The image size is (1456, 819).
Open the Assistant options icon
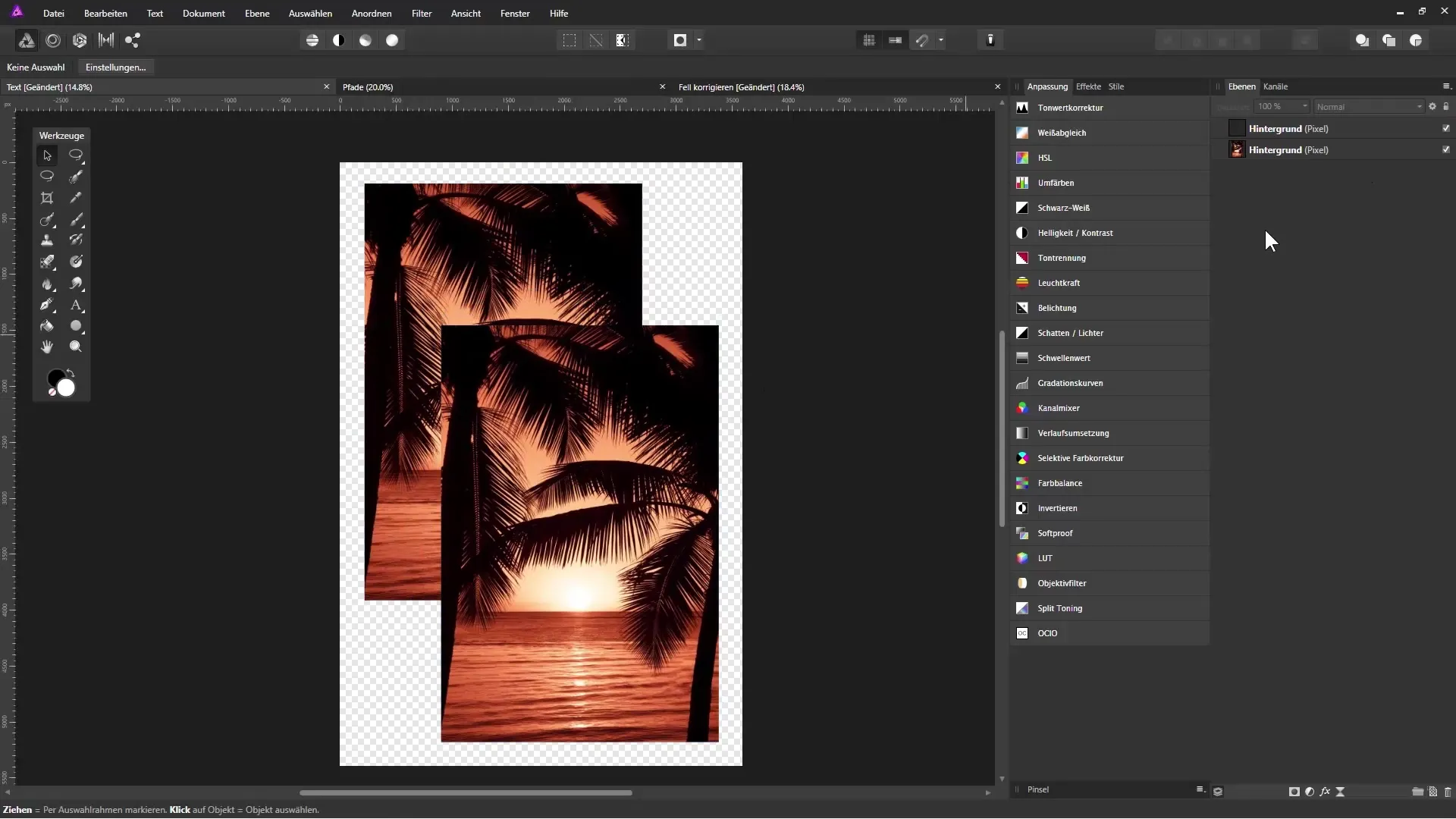(990, 40)
